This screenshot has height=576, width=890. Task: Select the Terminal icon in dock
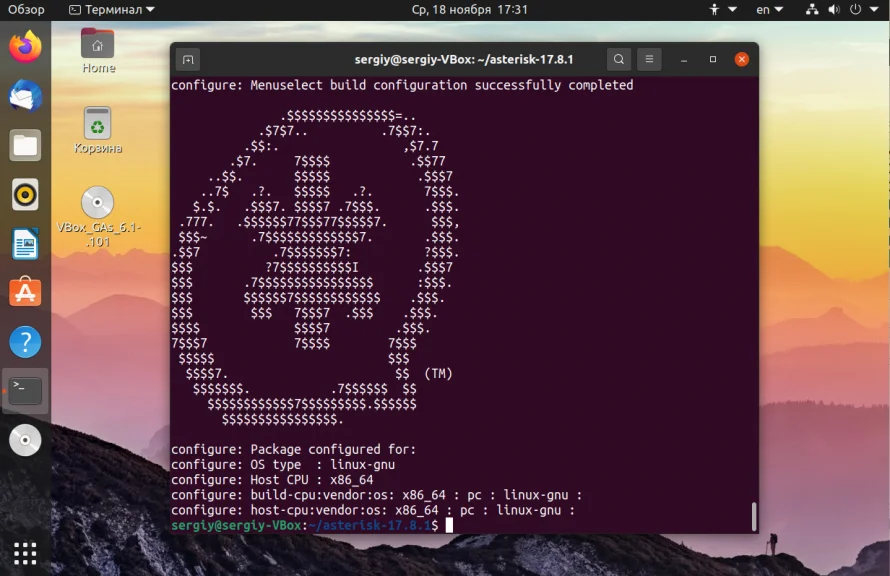tap(25, 390)
